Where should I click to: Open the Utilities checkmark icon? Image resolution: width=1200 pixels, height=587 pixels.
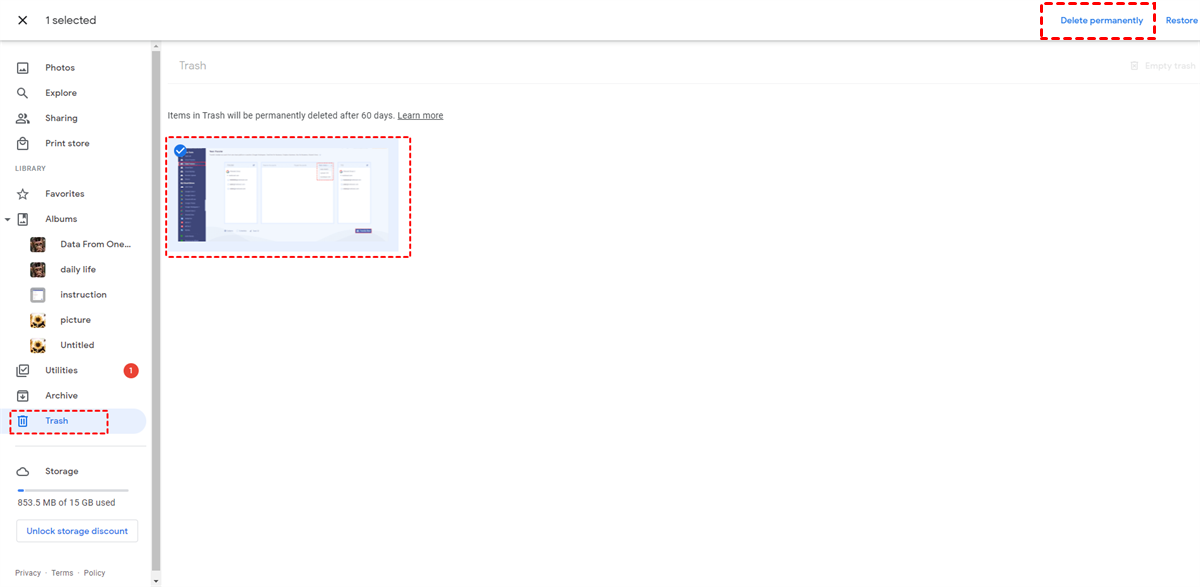(23, 370)
